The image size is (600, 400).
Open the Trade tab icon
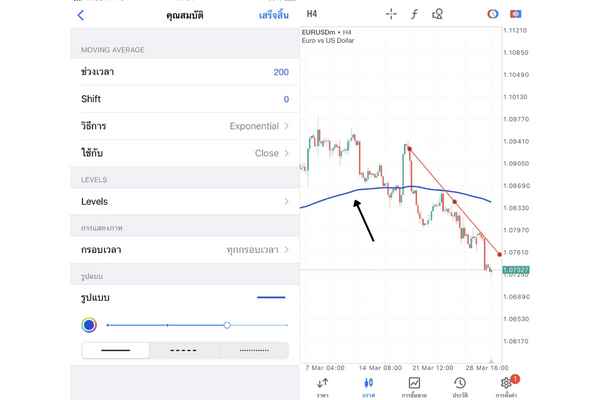[x=414, y=386]
